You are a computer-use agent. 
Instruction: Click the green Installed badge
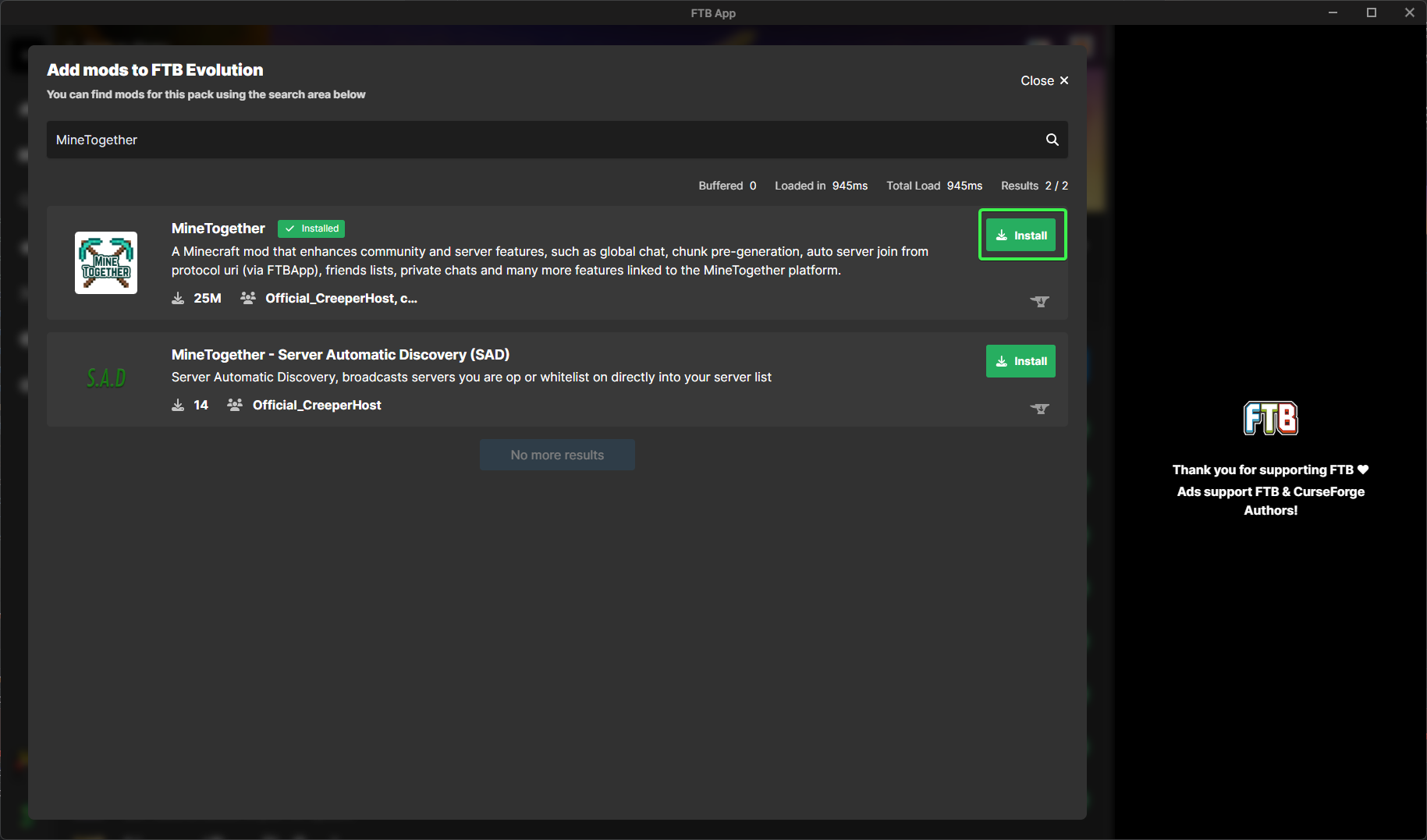click(311, 229)
